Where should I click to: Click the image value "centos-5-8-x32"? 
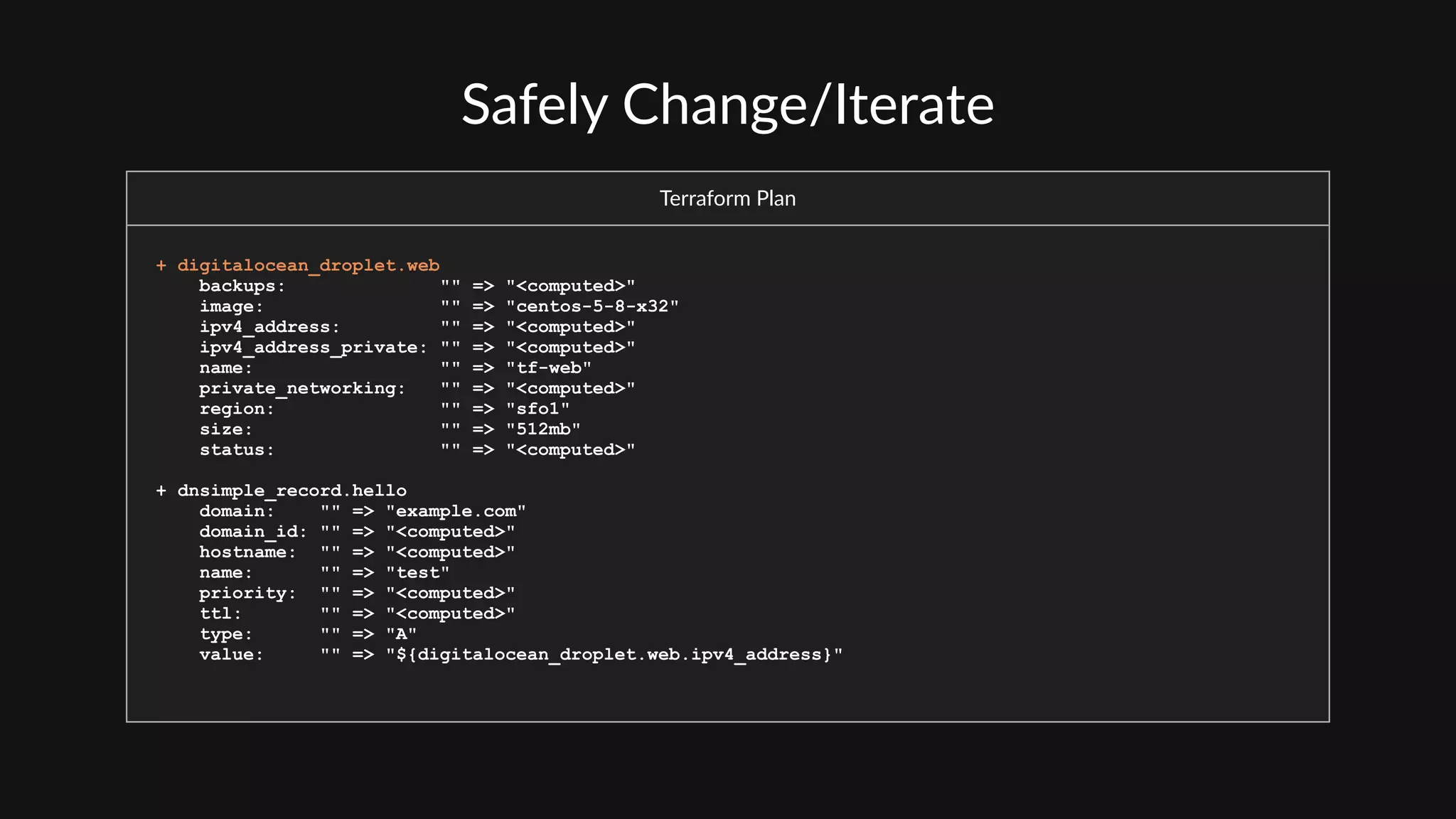point(592,306)
